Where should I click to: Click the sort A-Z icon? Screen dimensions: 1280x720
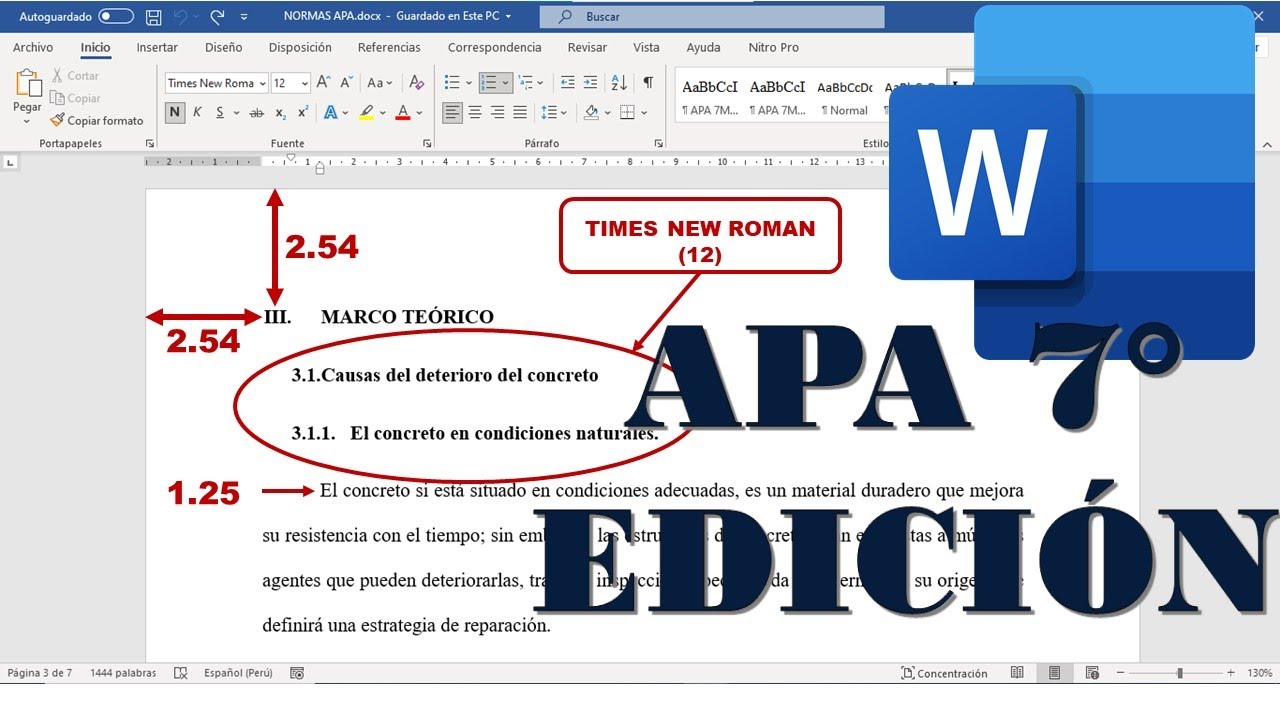click(618, 83)
